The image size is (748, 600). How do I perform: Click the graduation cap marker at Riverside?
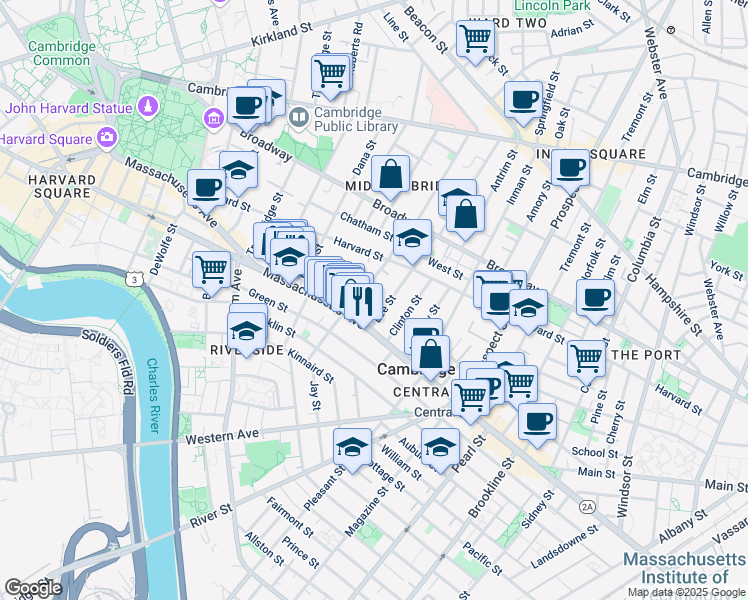pyautogui.click(x=246, y=334)
